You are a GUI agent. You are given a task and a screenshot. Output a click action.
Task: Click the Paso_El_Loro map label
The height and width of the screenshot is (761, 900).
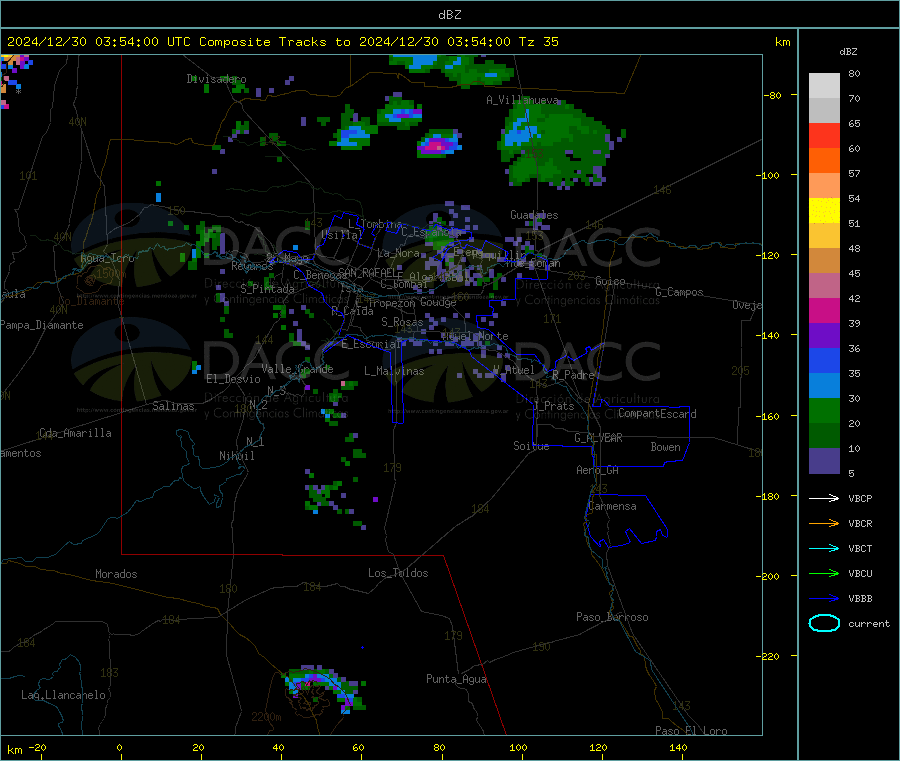(691, 731)
